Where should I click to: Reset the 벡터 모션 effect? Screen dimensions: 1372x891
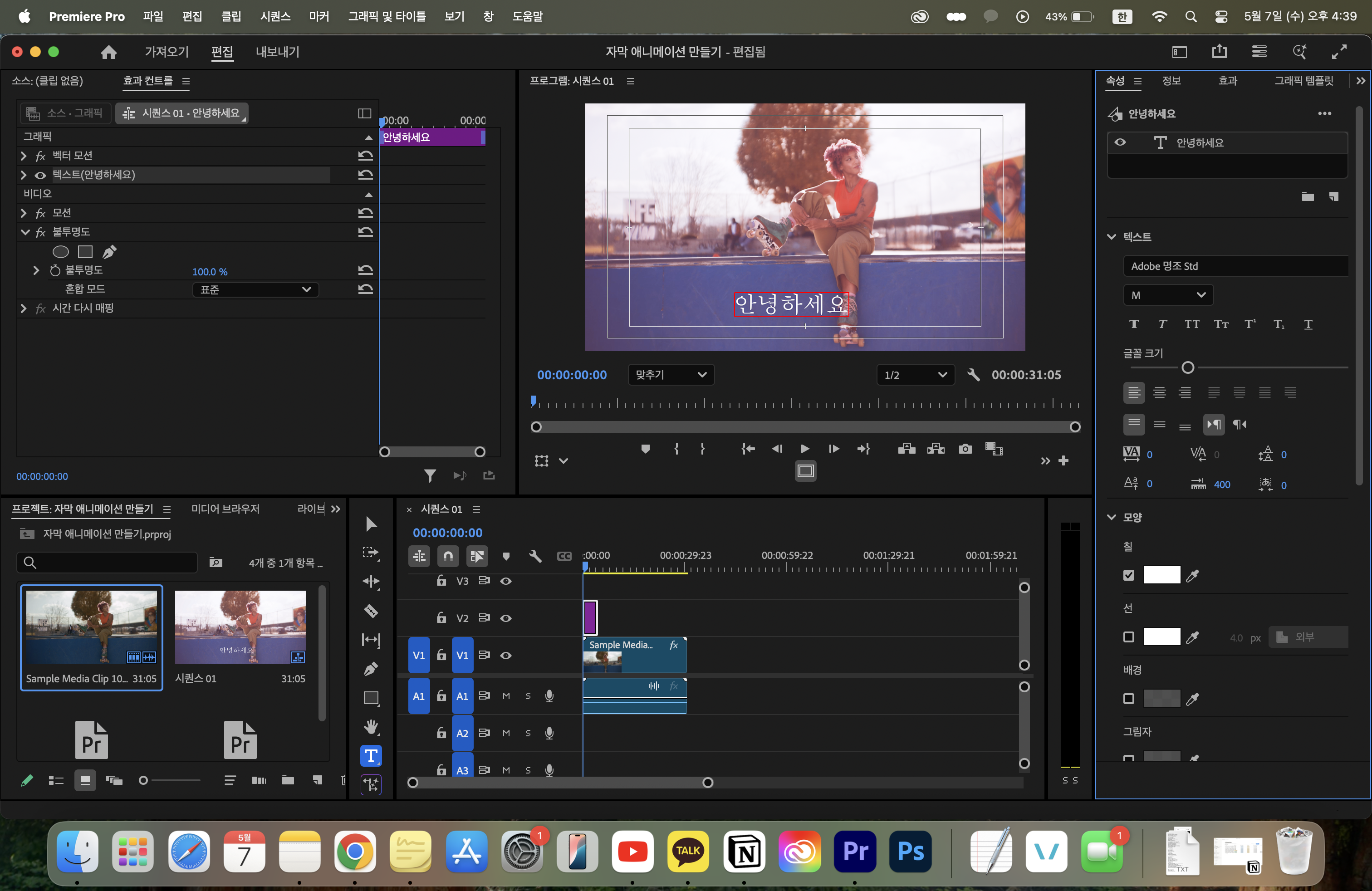point(366,156)
